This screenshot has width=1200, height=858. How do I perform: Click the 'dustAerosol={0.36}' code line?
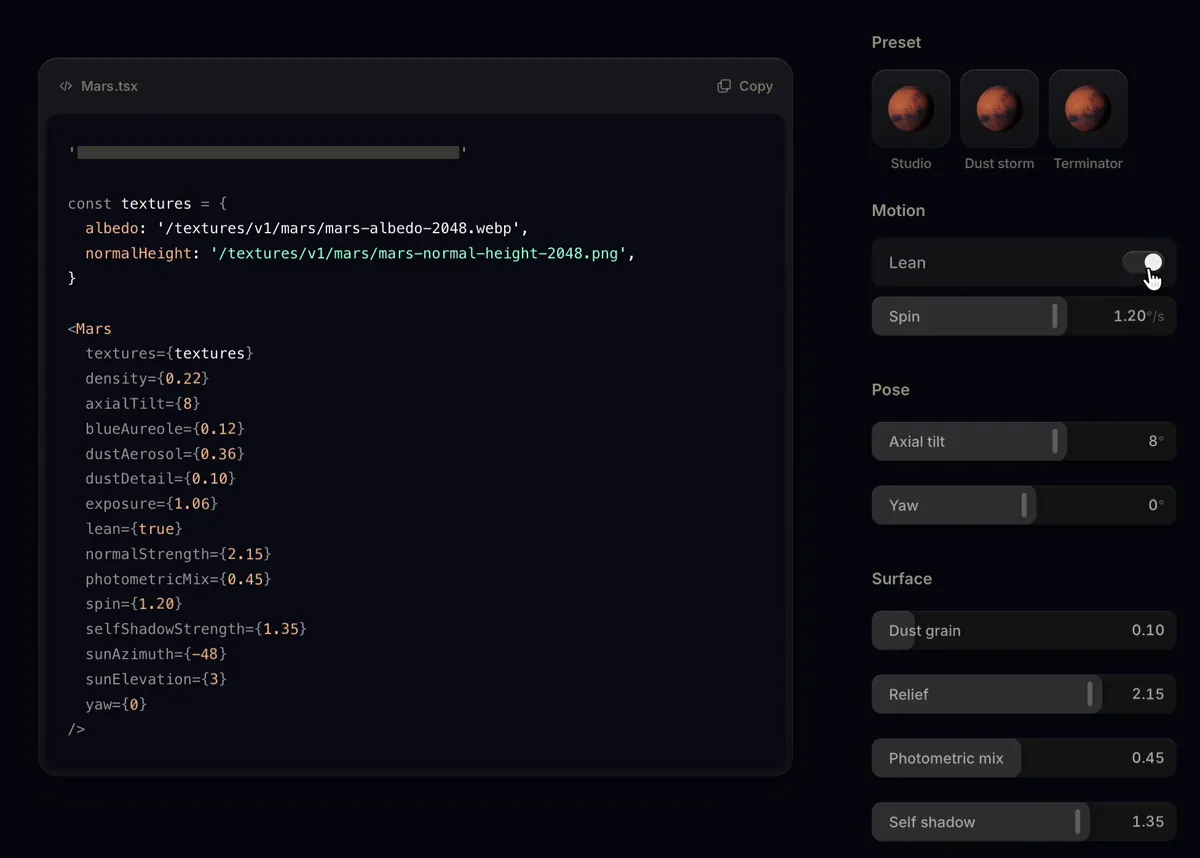tap(165, 453)
